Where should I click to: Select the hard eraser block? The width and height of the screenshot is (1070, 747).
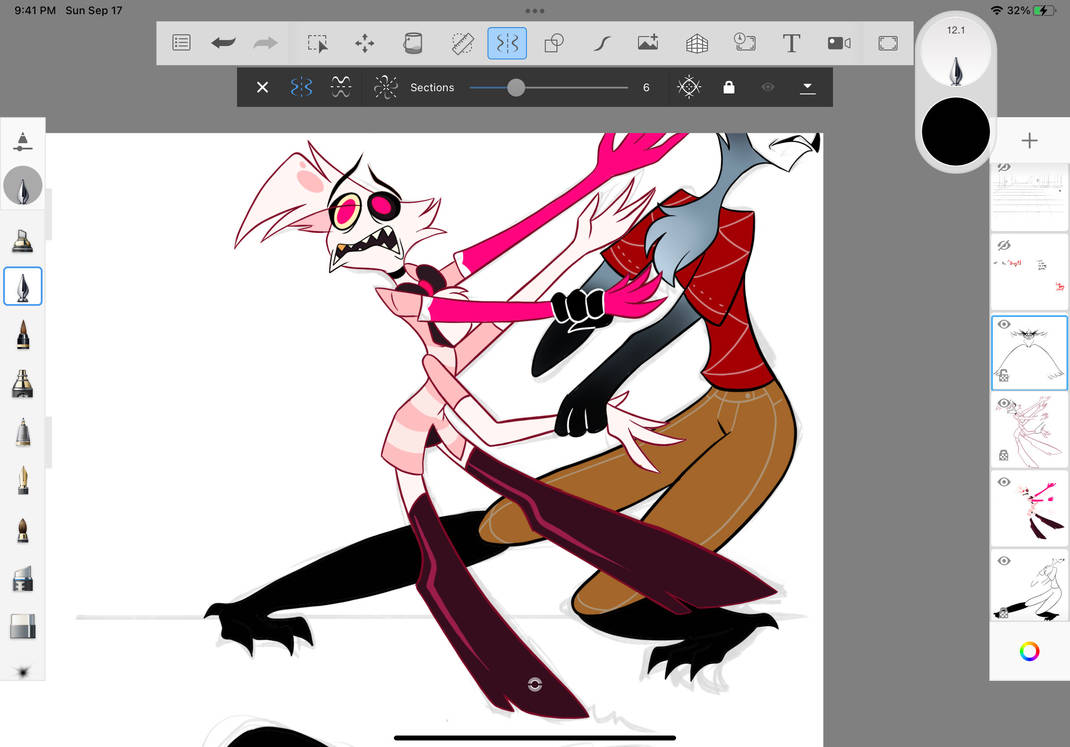(x=23, y=627)
